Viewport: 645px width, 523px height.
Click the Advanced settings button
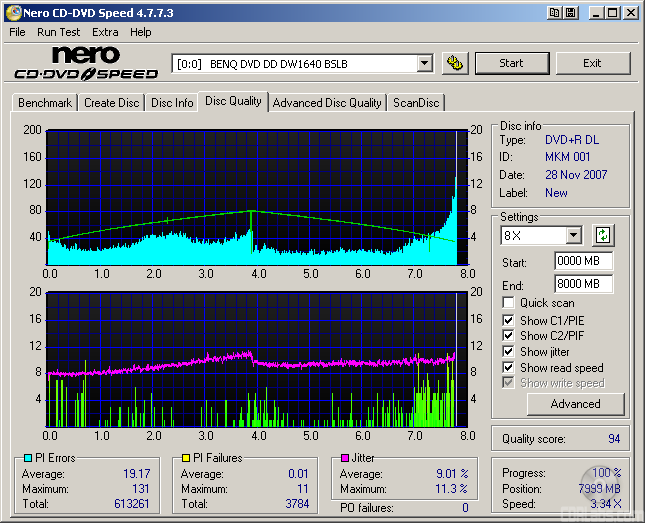[575, 404]
